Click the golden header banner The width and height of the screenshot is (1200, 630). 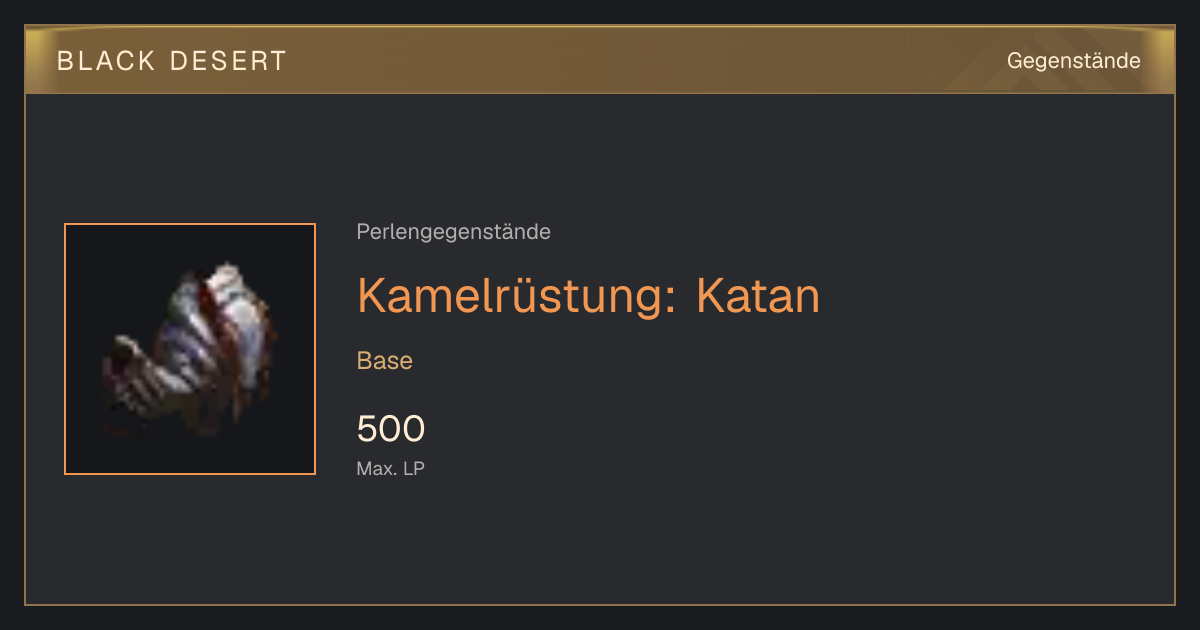point(600,60)
